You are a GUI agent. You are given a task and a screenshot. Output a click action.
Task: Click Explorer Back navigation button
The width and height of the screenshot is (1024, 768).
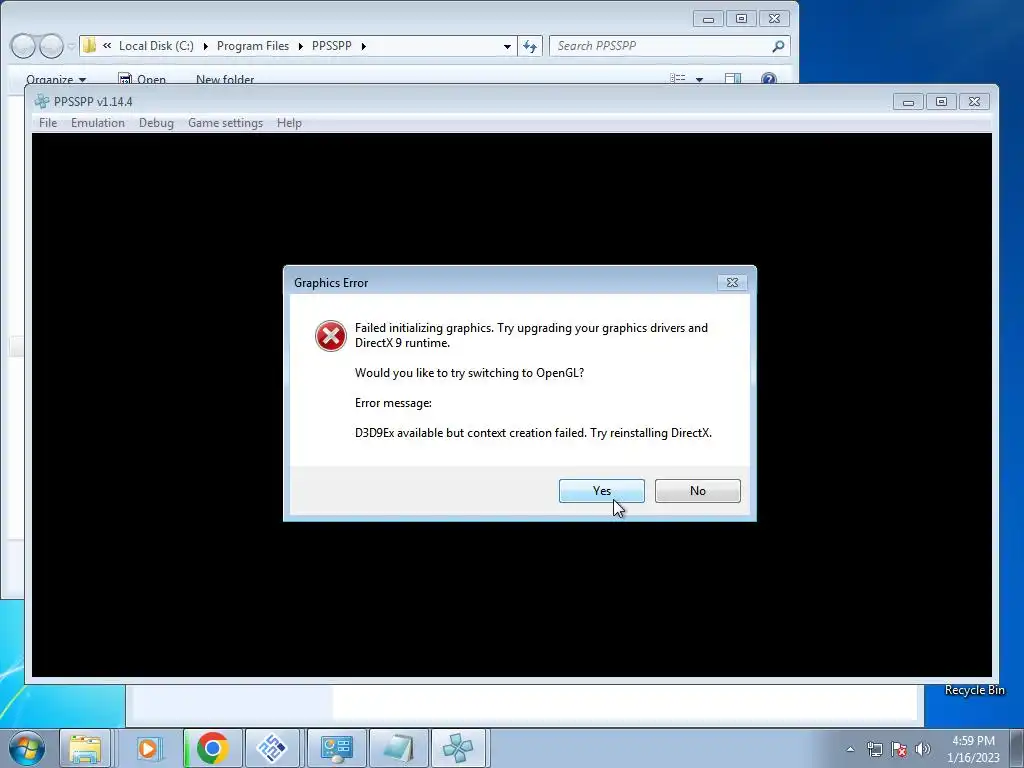(23, 46)
